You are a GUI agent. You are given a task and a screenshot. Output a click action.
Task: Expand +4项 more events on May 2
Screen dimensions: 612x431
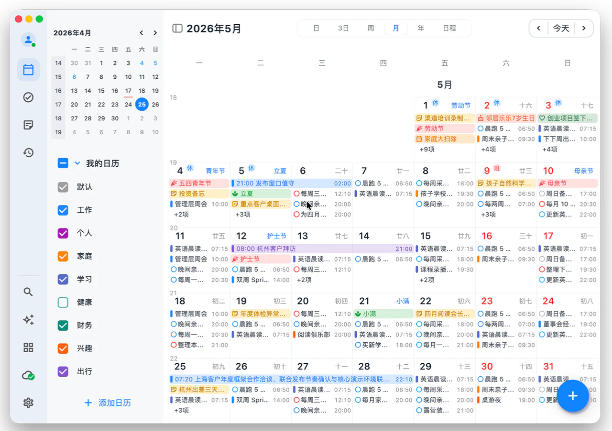pos(488,149)
